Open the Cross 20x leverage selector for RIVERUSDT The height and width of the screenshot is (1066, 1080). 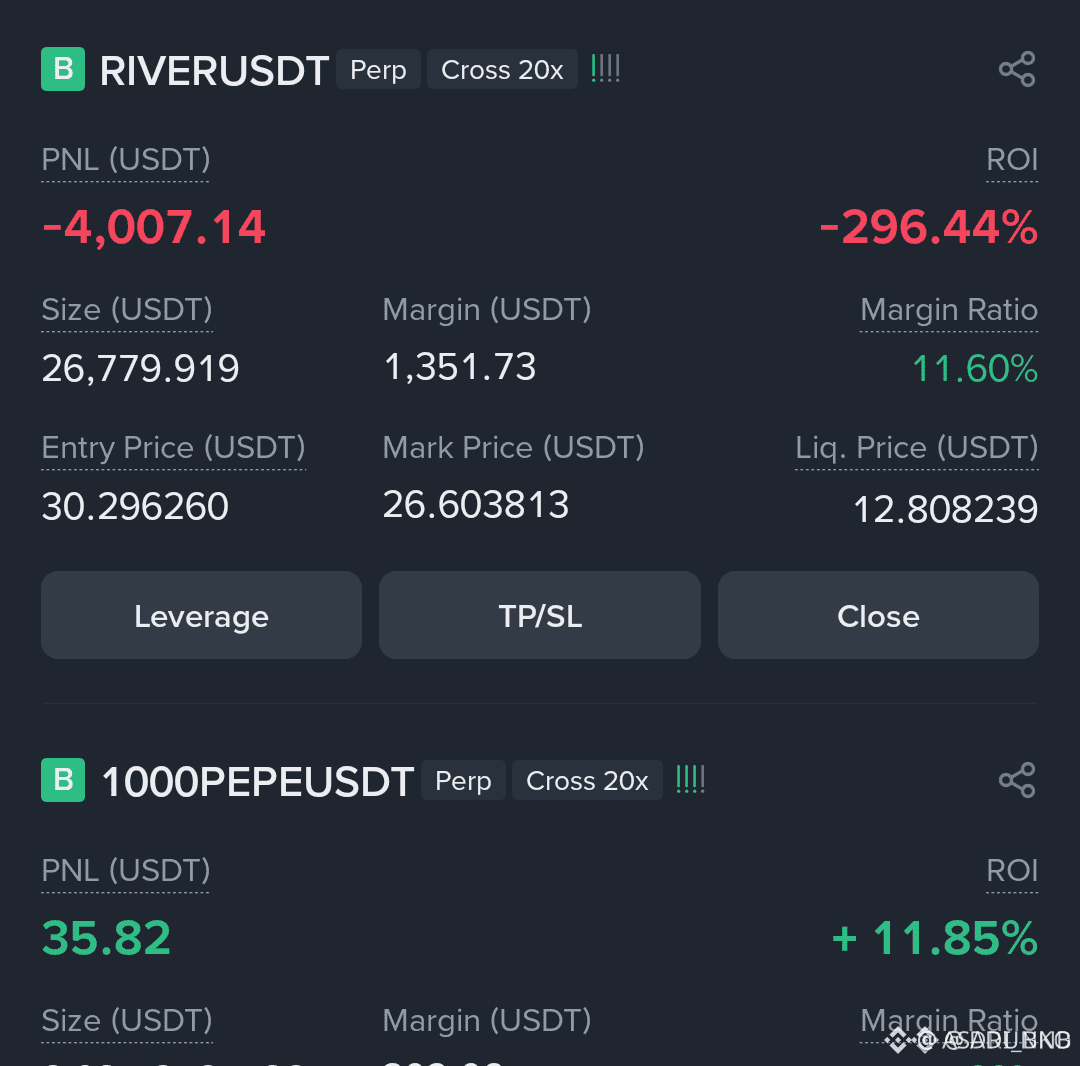tap(502, 69)
